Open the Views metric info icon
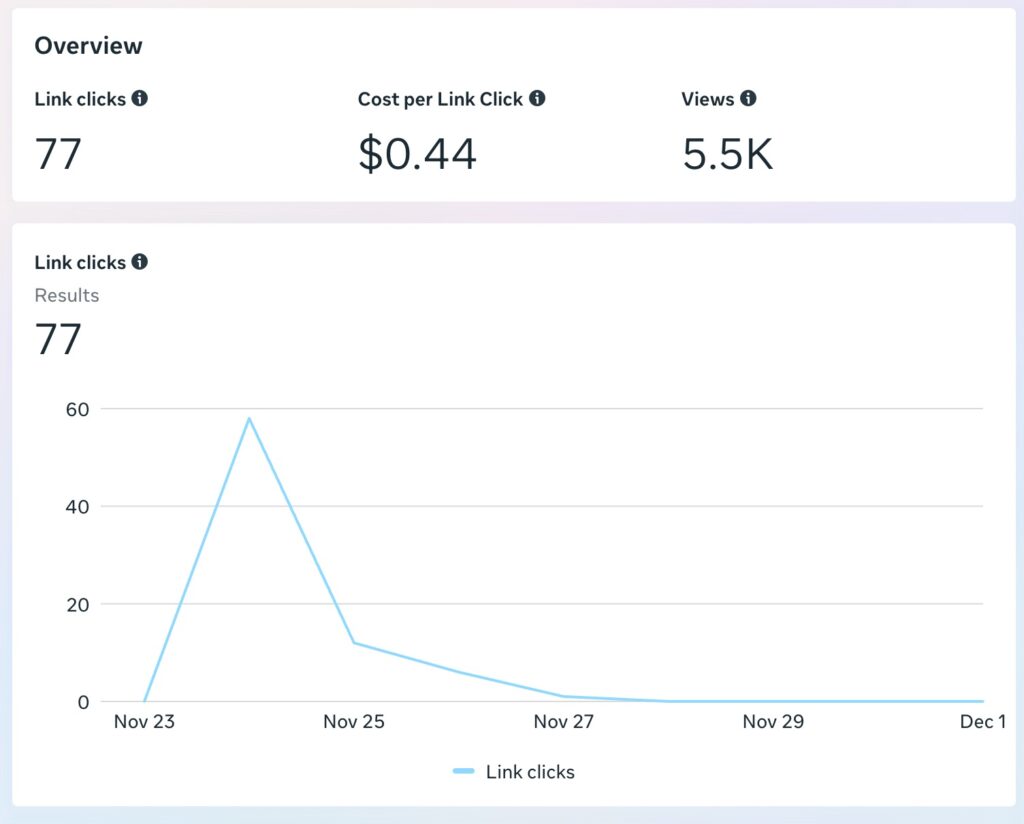This screenshot has height=824, width=1024. click(x=748, y=99)
